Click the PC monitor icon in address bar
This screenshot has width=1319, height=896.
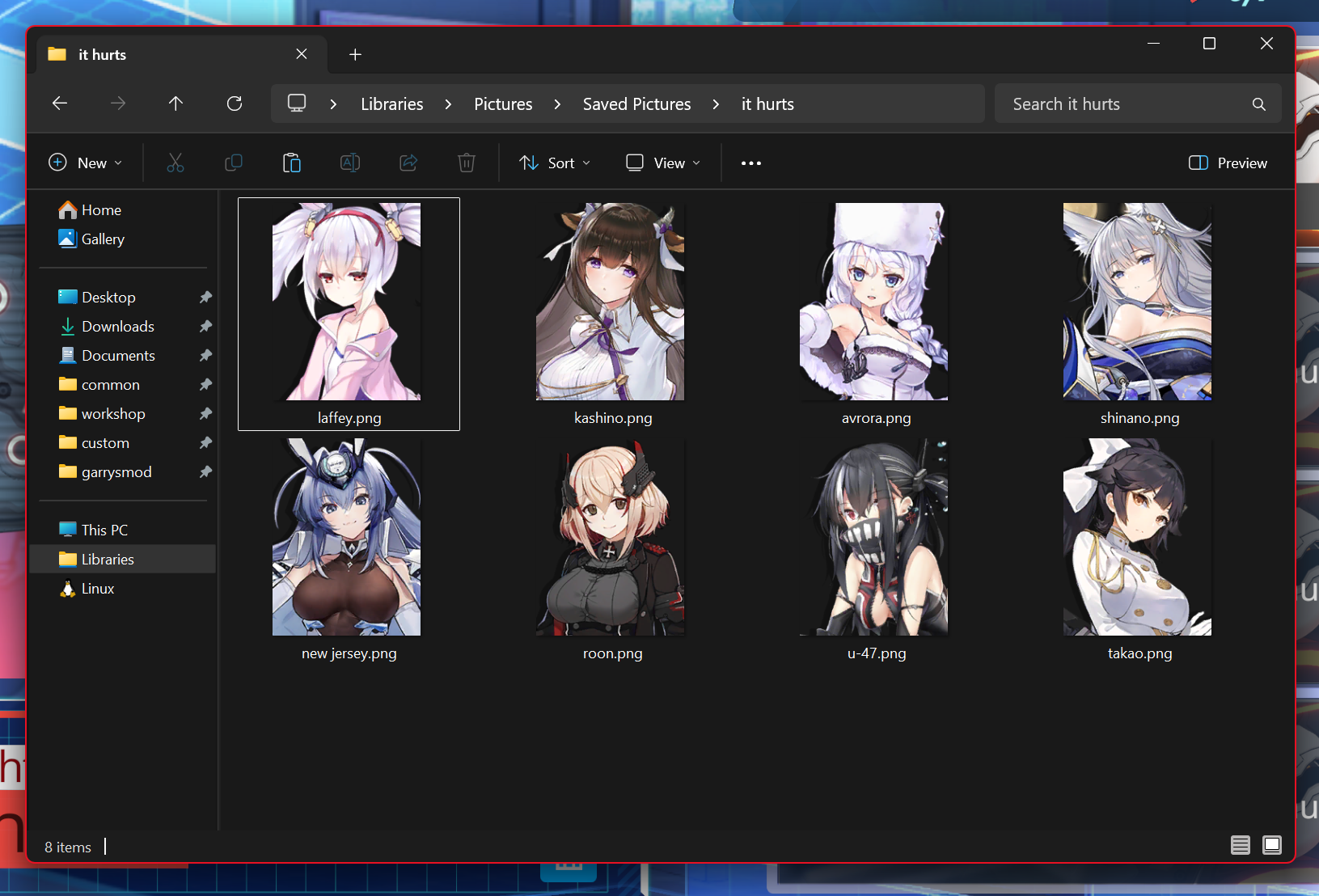coord(297,104)
